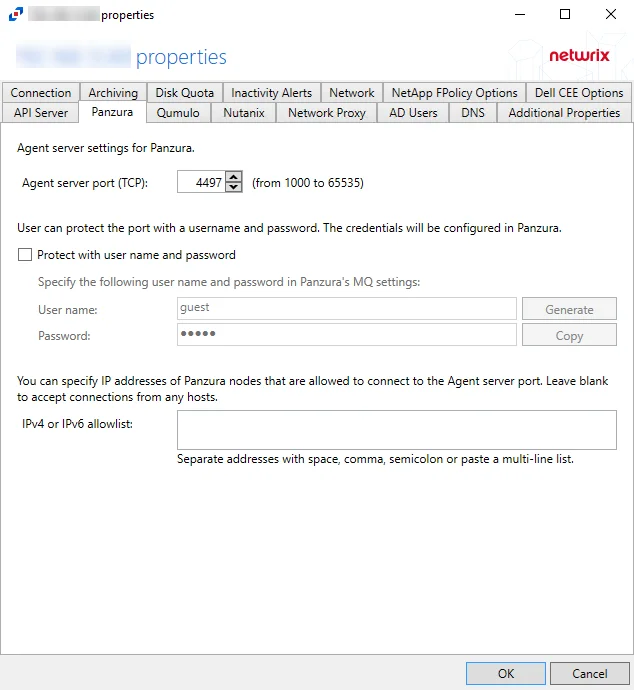Increase agent server port with up arrow
Screen dimensions: 634x690
click(234, 177)
